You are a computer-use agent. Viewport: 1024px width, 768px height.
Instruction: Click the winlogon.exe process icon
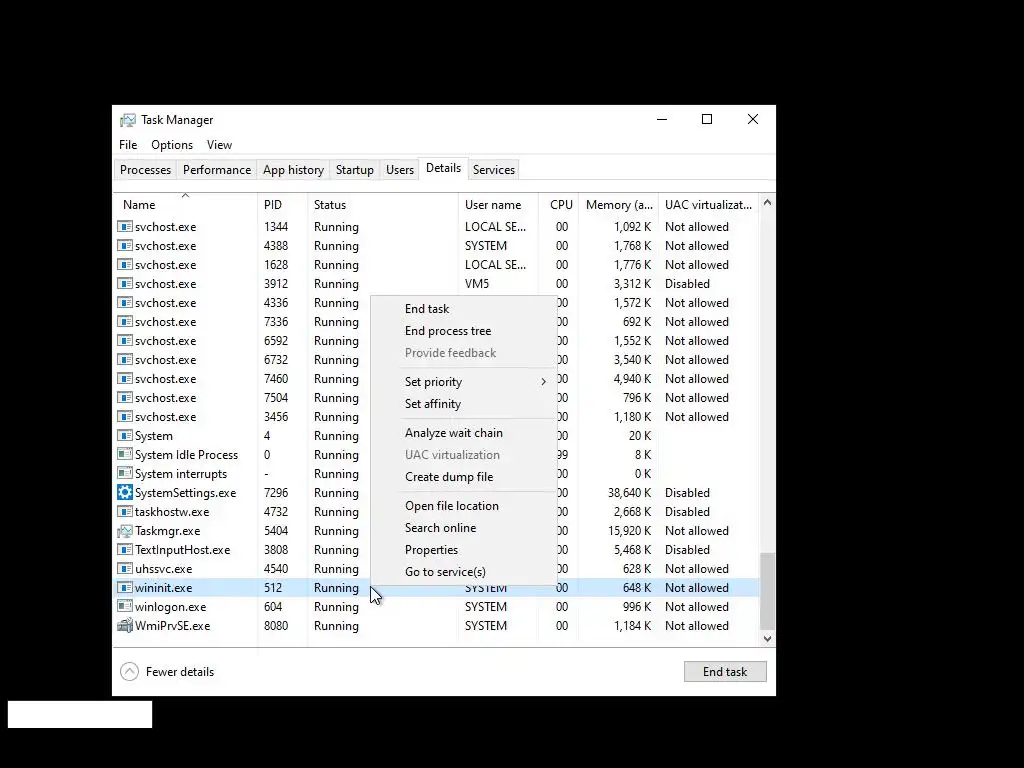coord(125,607)
